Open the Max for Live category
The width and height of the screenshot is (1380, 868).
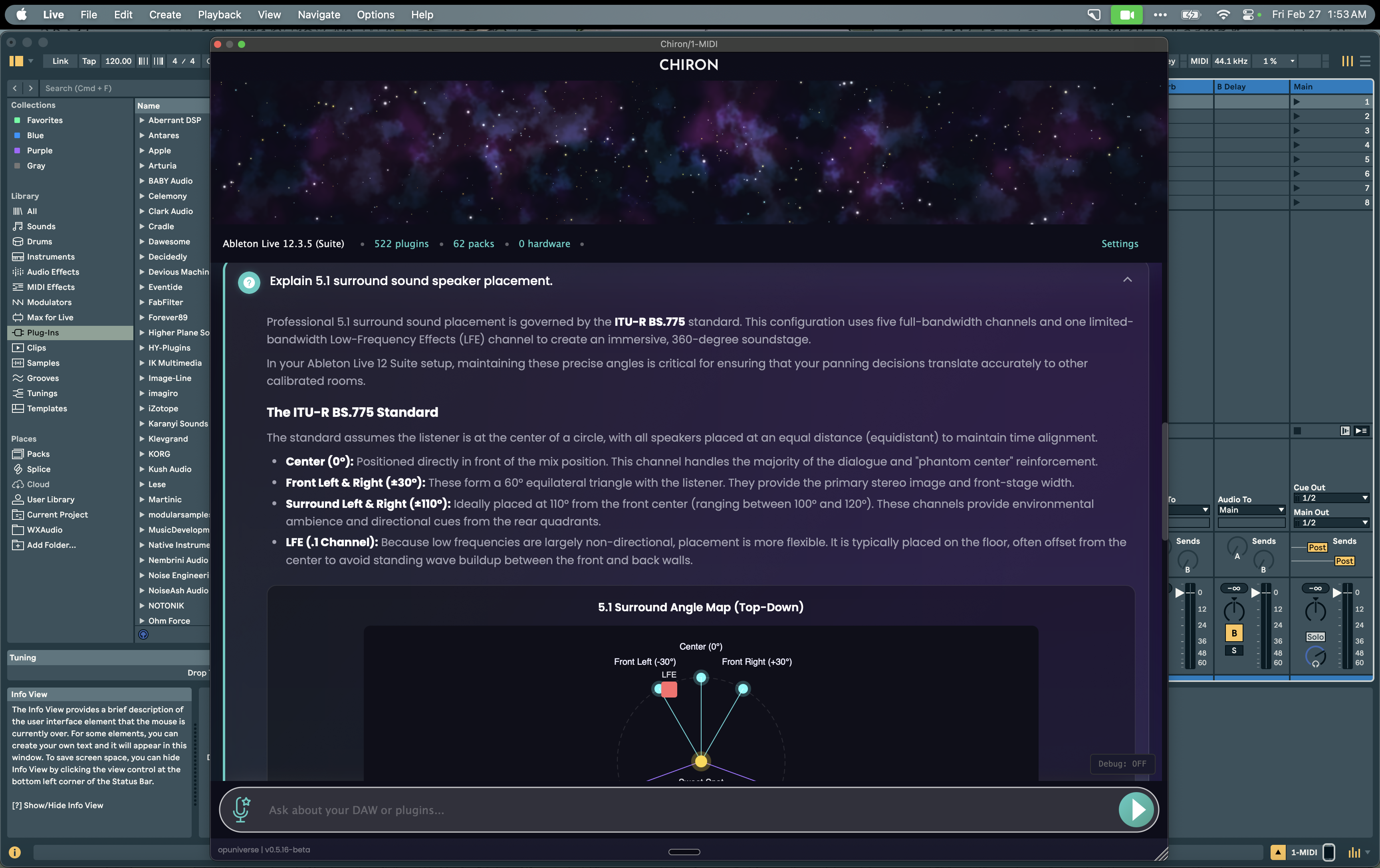point(50,317)
